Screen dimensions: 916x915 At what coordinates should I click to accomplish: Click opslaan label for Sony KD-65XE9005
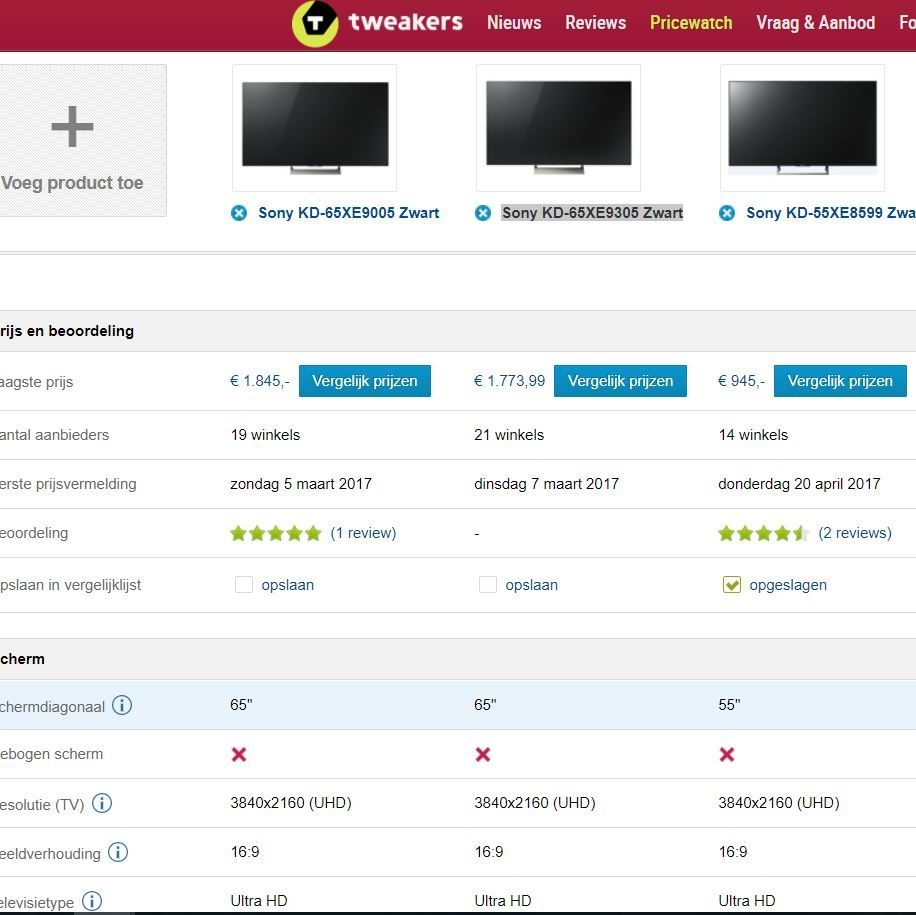coord(287,585)
